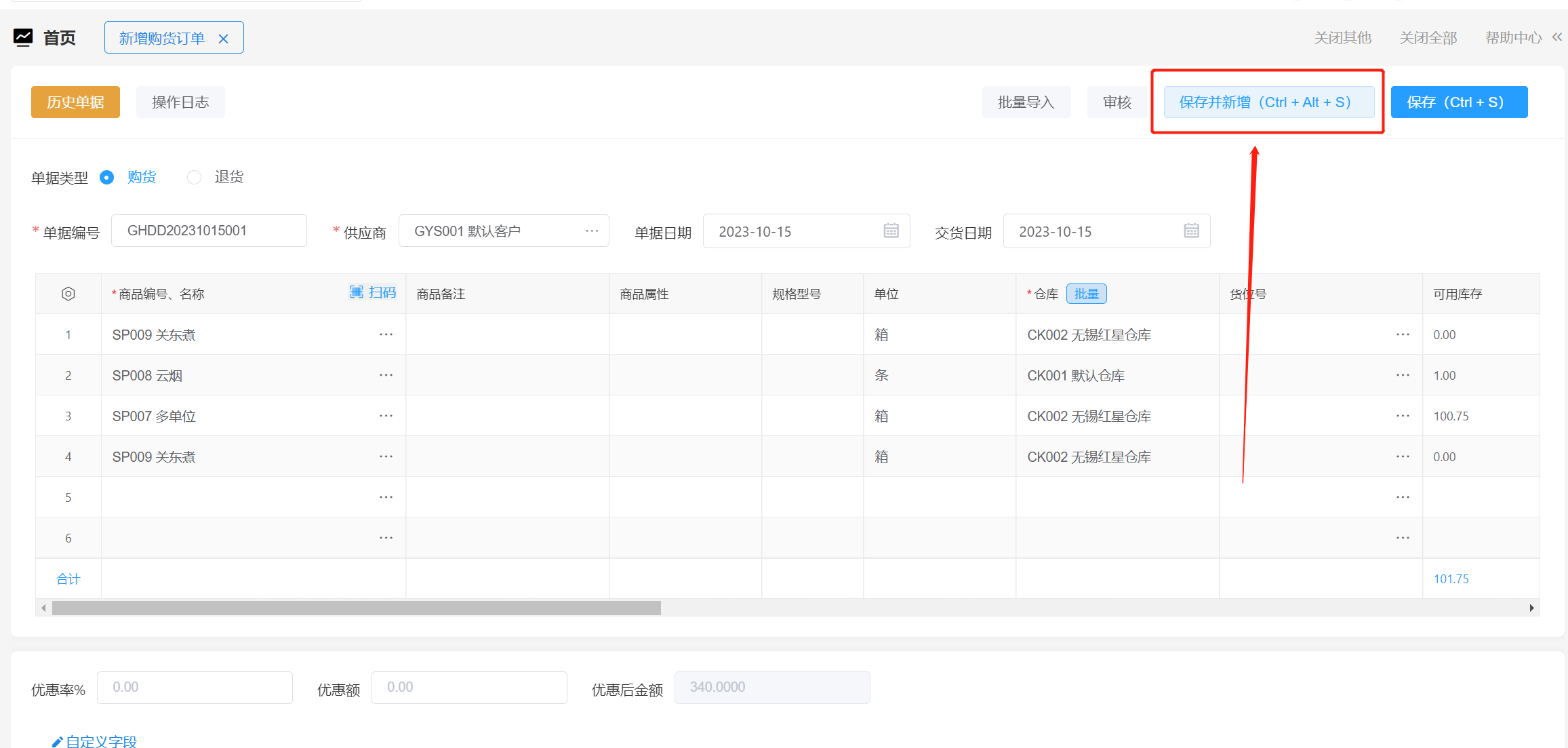Close the 新增购货订单 tab
The width and height of the screenshot is (1568, 748).
tap(223, 39)
